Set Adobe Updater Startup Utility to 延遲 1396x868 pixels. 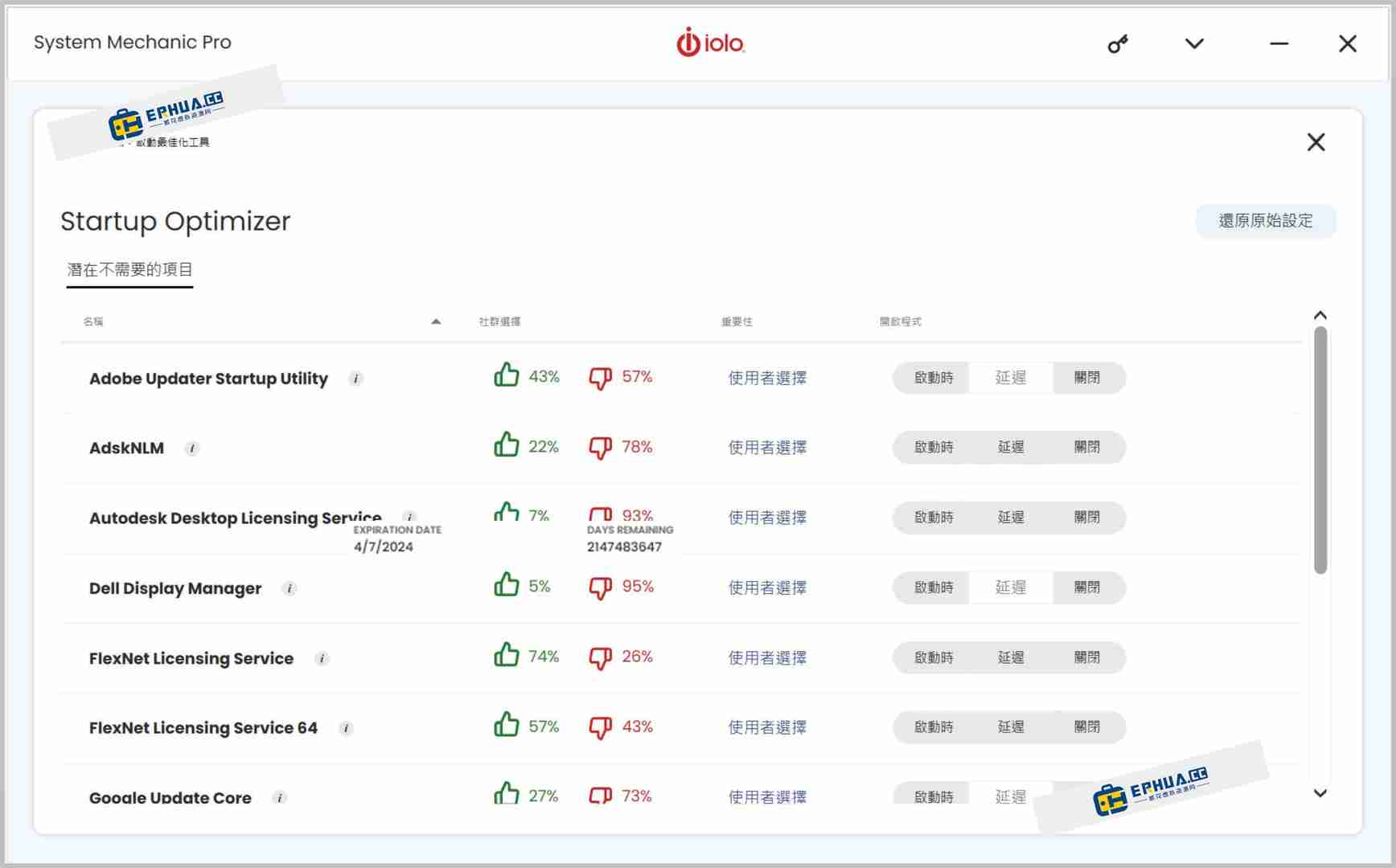pyautogui.click(x=1011, y=378)
